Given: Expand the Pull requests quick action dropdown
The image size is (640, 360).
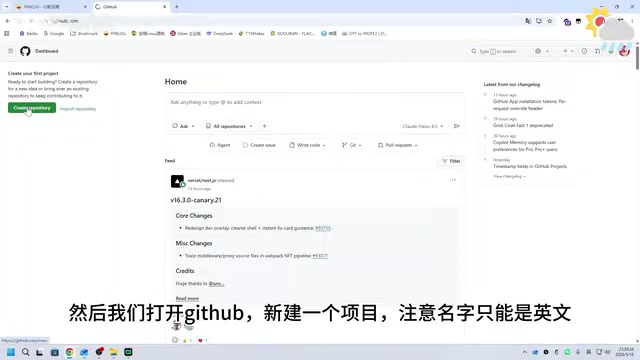Looking at the screenshot, I should pos(398,145).
